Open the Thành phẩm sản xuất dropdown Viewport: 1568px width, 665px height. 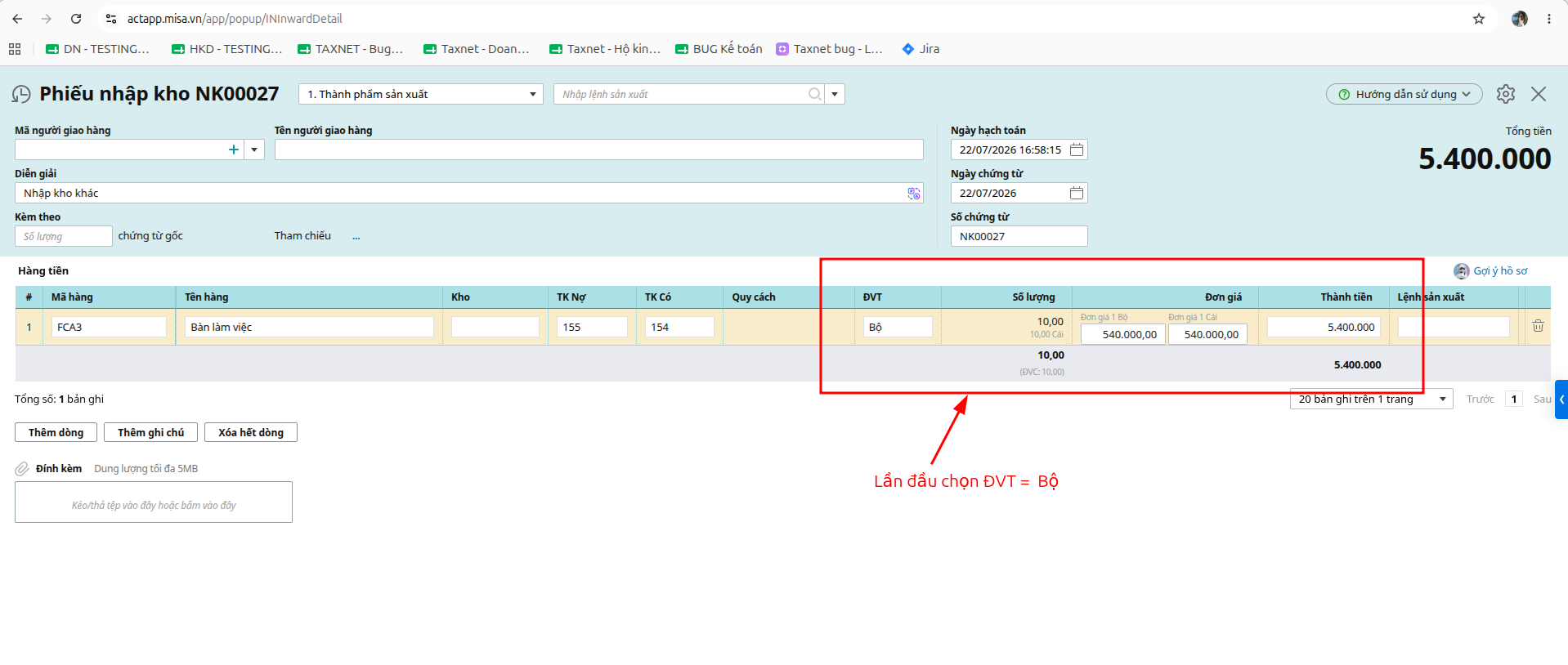[421, 94]
